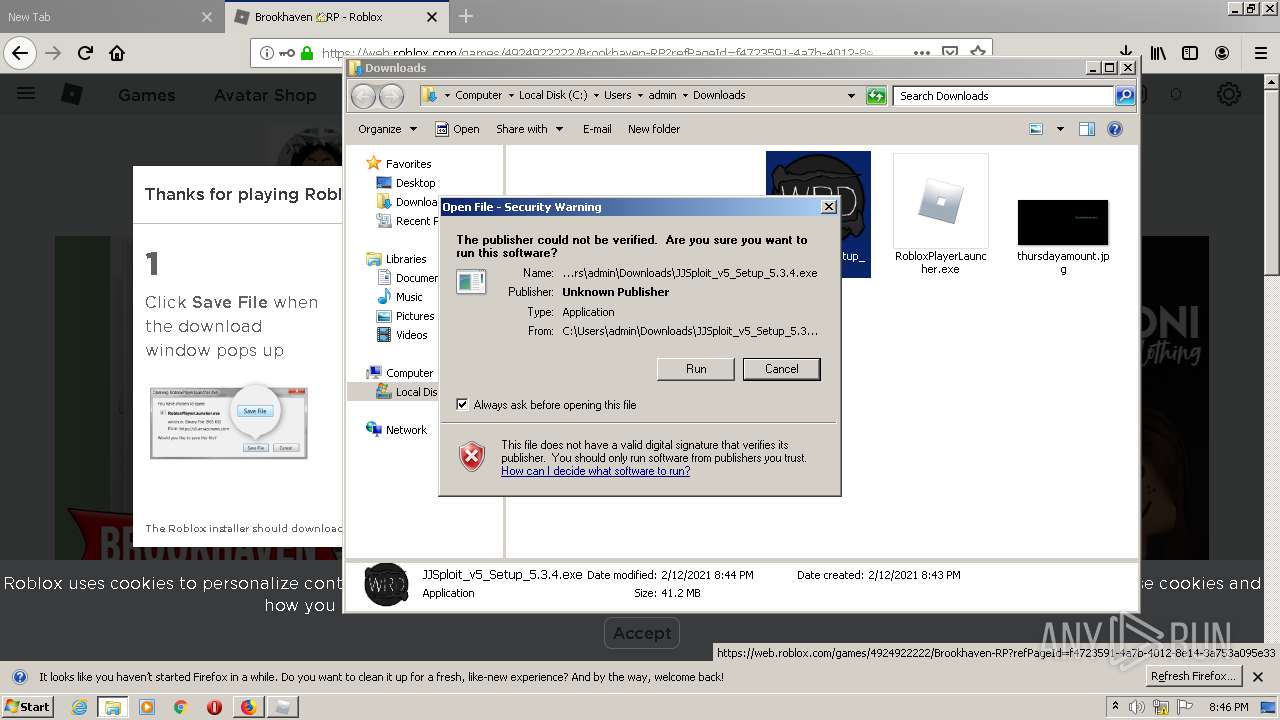The width and height of the screenshot is (1280, 720).
Task: Uncheck Always ask before opening this file
Action: point(462,405)
